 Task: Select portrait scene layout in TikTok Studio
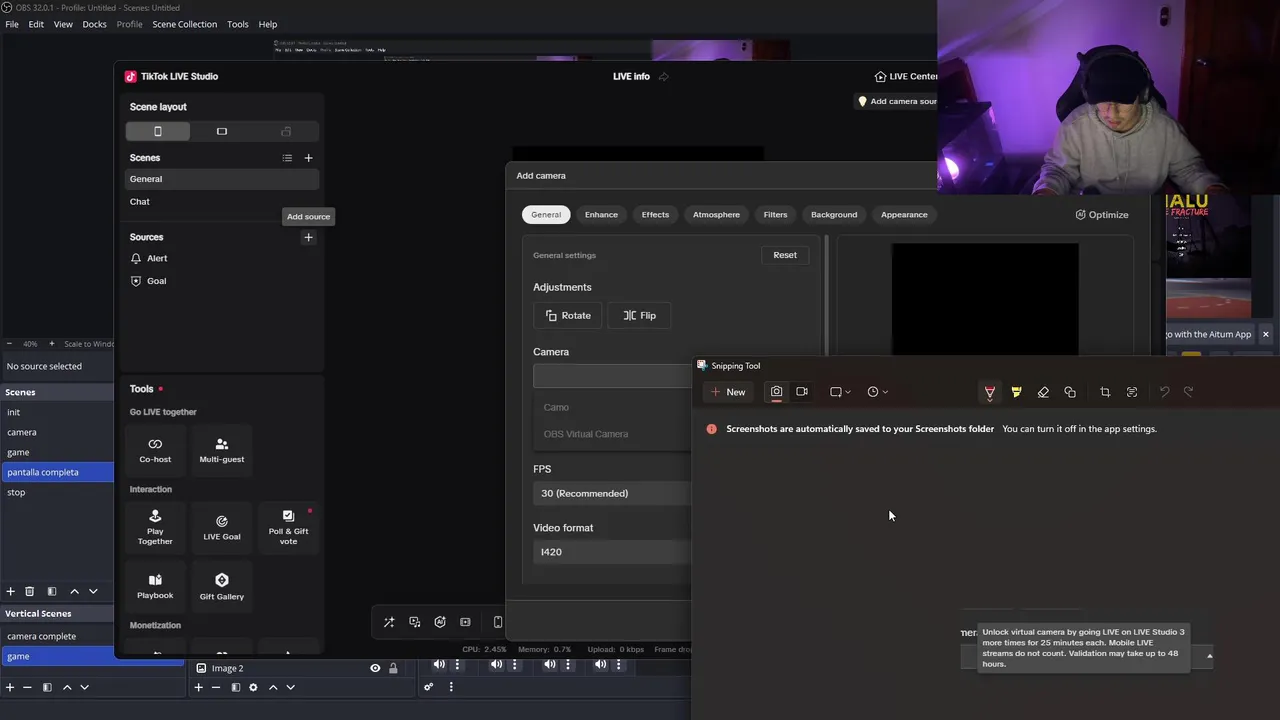tap(157, 131)
